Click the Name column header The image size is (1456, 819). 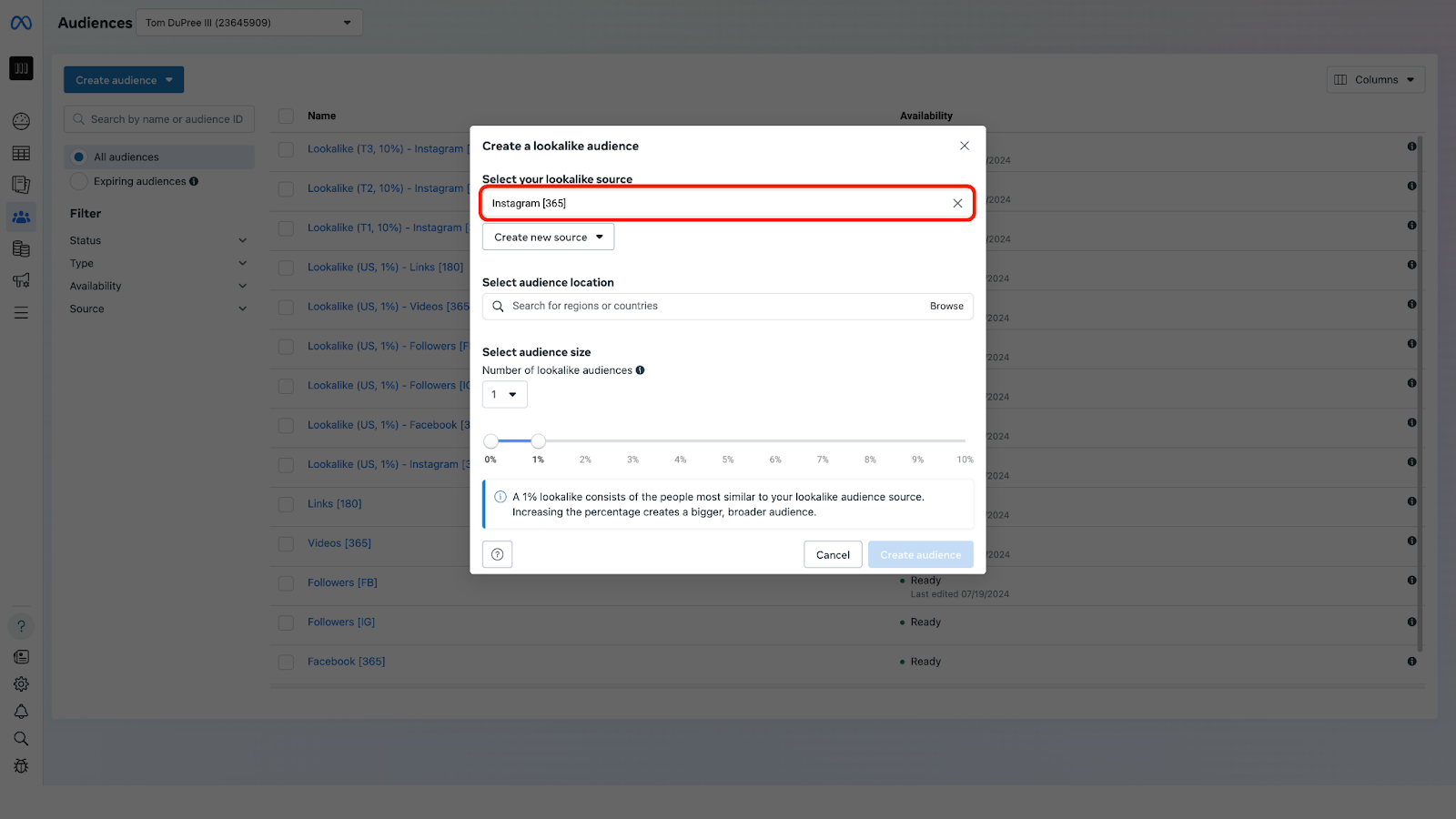[321, 116]
